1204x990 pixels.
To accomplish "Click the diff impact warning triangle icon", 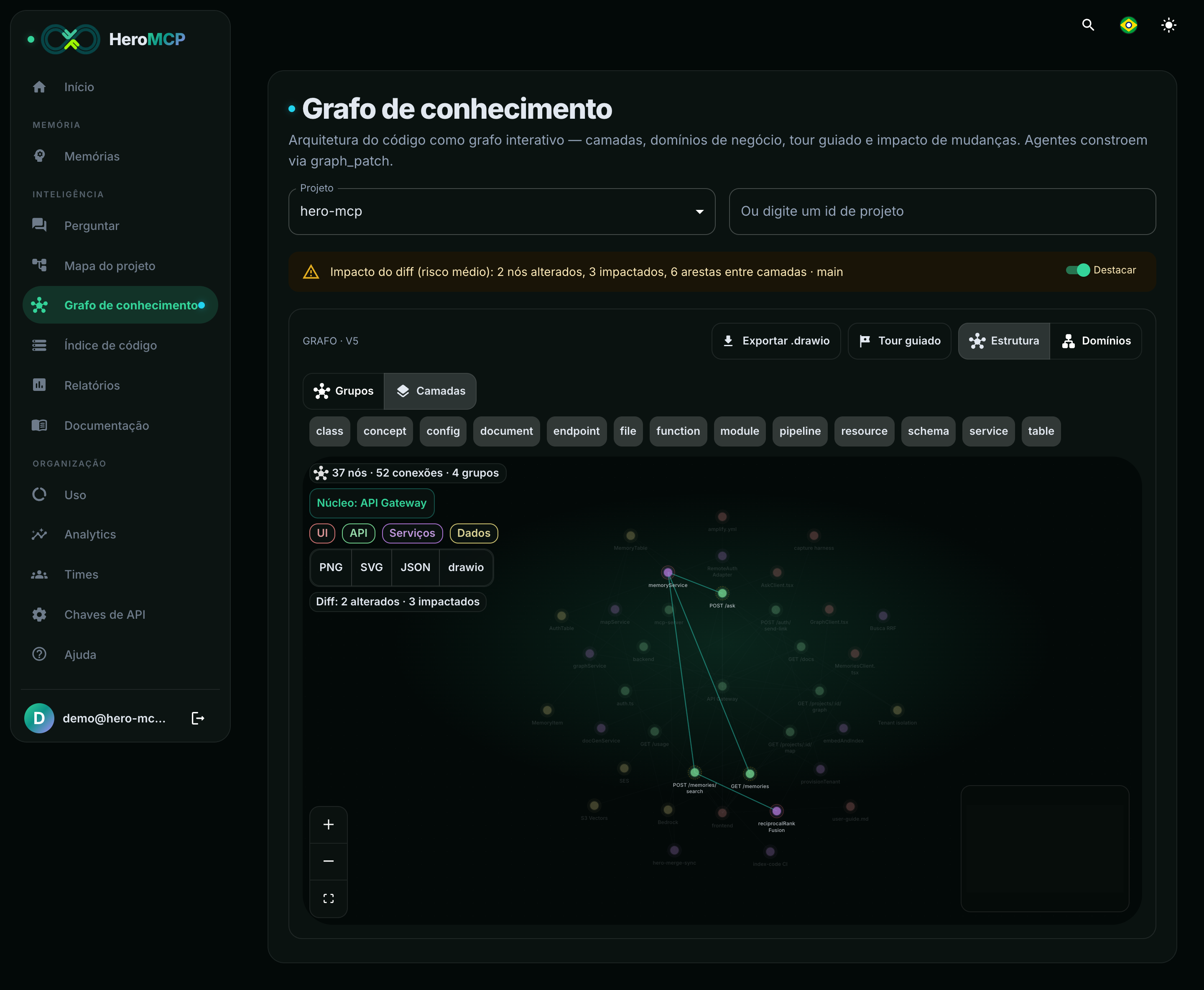I will 311,272.
